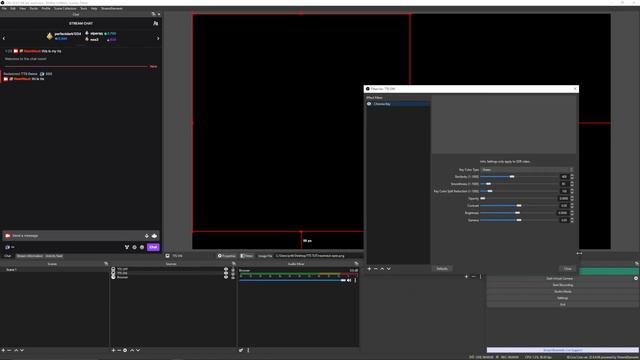
Task: Adjust the Browser volume slider in Audio Mixer
Action: coord(292,280)
